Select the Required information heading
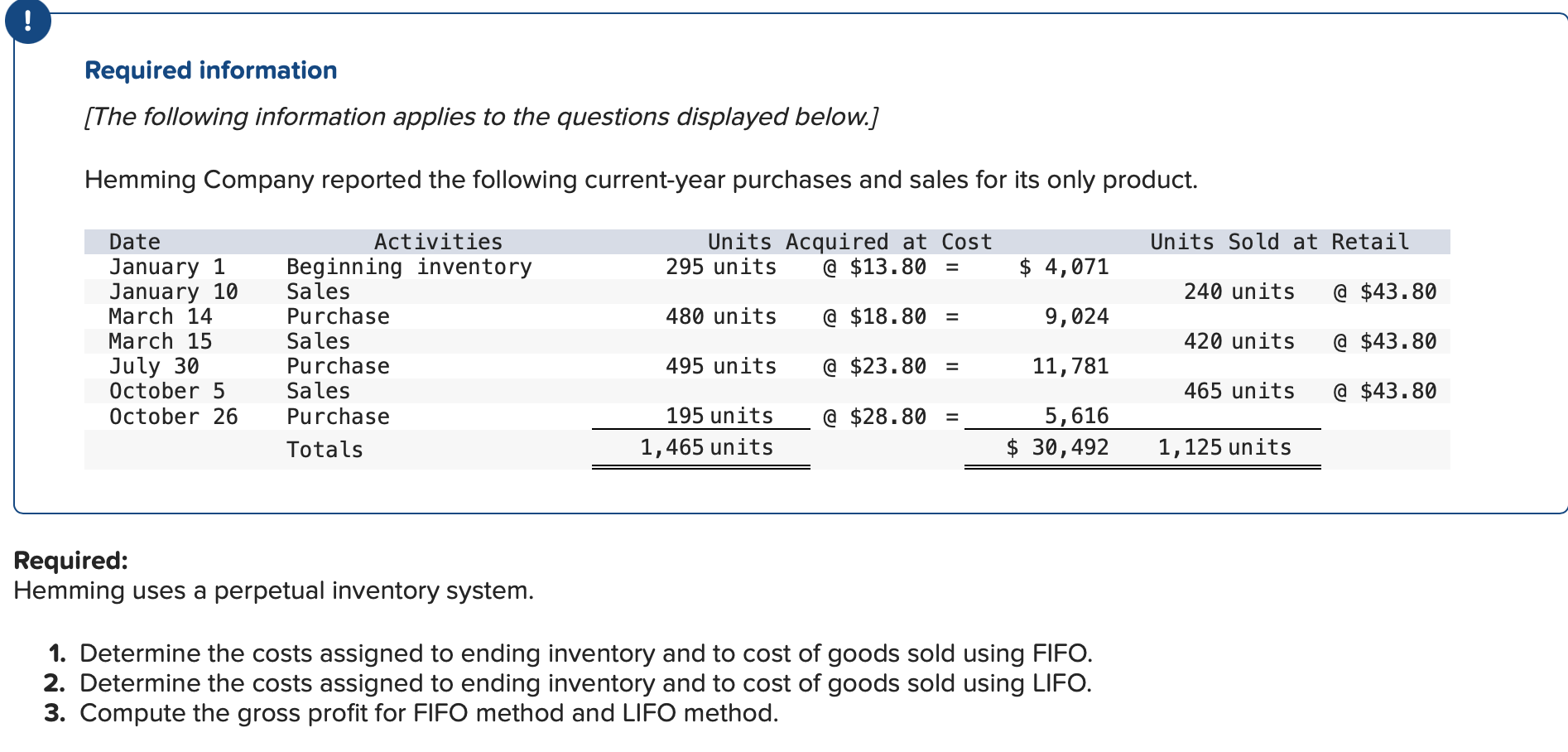 209,70
